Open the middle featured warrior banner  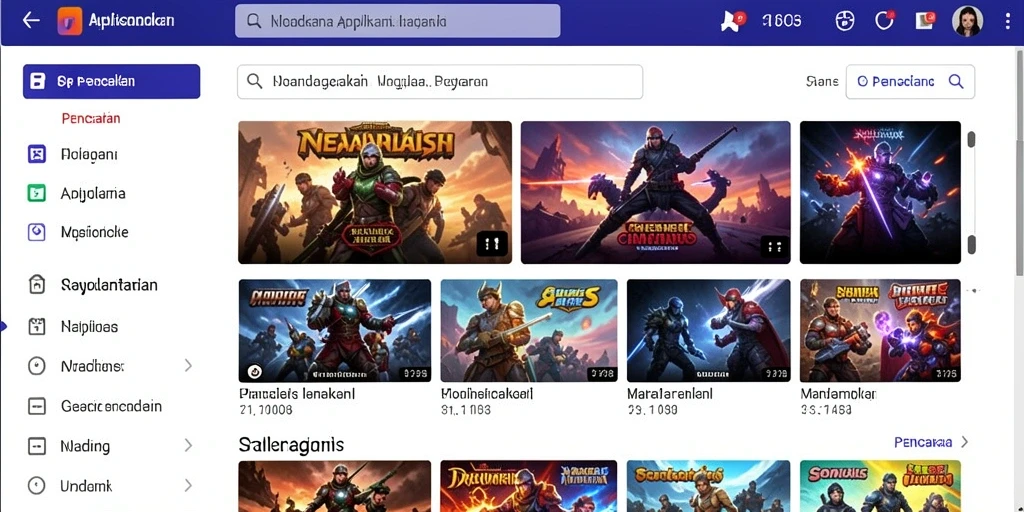655,192
